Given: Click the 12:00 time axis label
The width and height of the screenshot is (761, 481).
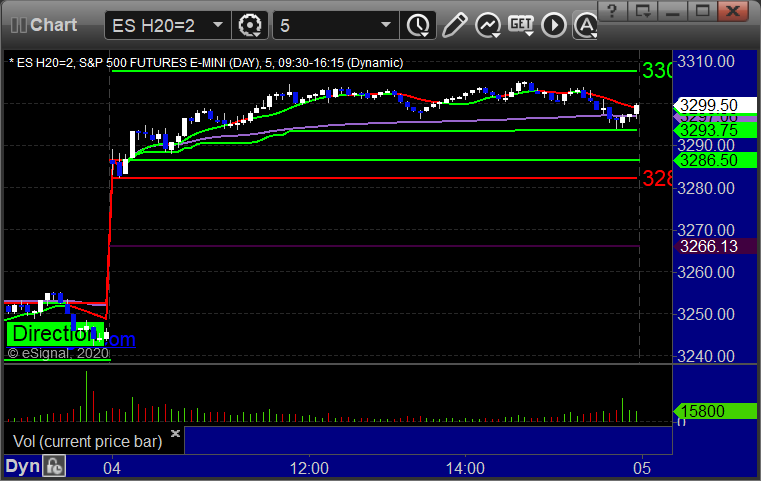Looking at the screenshot, I should point(309,468).
